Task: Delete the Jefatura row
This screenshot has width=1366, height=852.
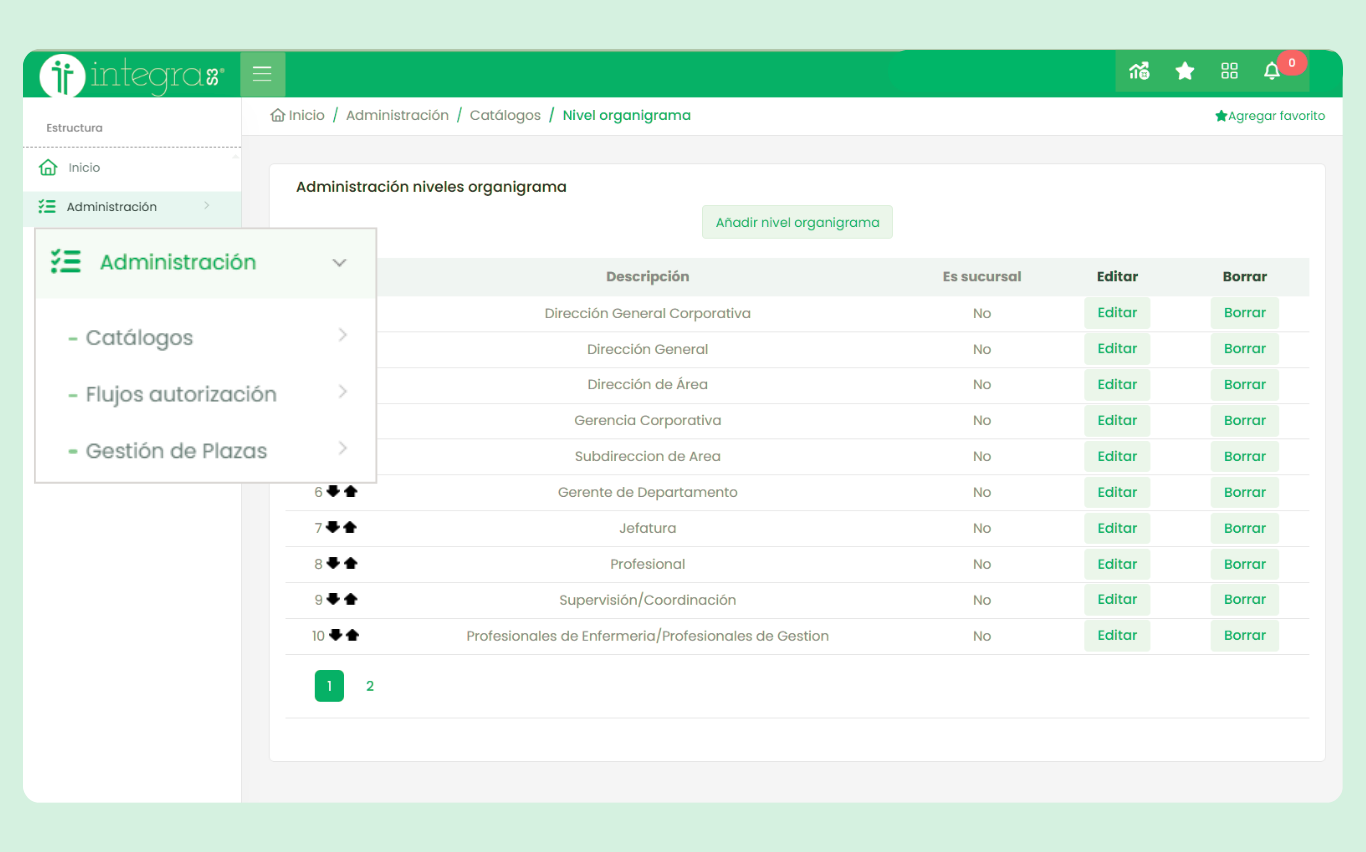Action: click(x=1244, y=529)
